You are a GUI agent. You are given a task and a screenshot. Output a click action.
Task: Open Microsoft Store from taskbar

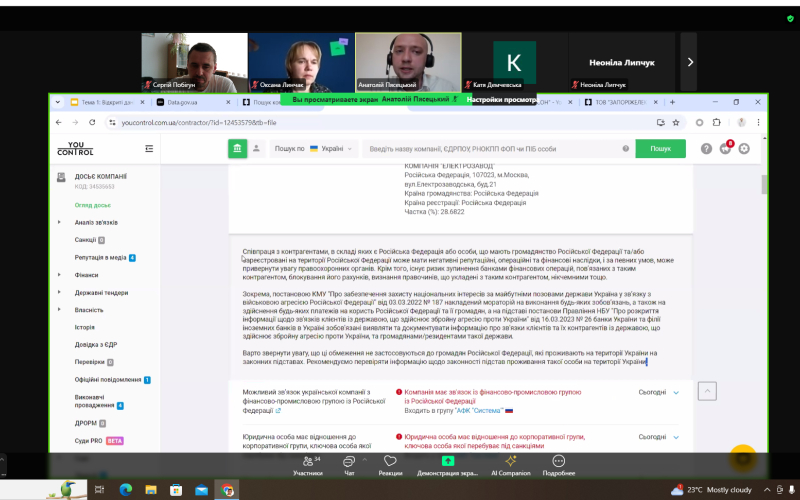coord(176,490)
